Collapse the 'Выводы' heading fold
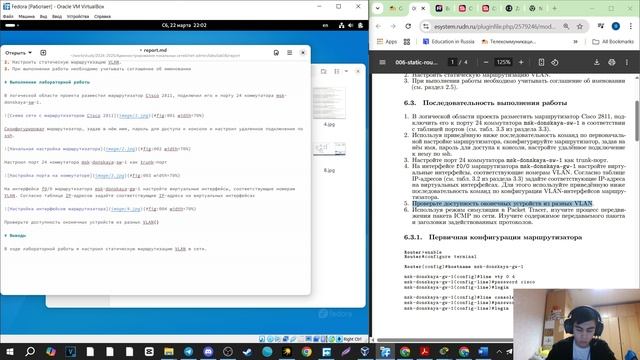The height and width of the screenshot is (360, 640). pos(6,236)
